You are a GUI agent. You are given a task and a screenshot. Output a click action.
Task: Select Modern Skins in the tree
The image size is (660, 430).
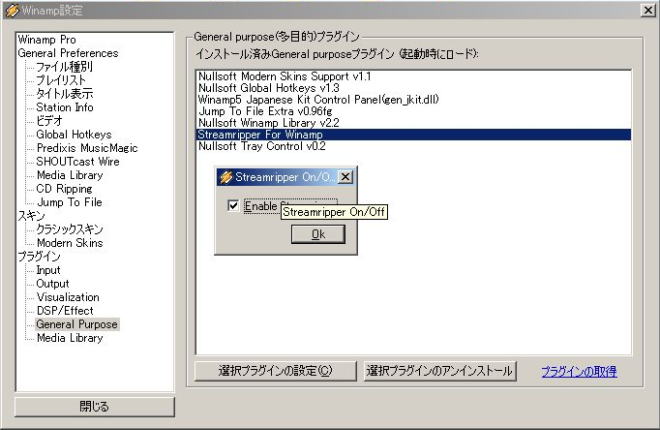click(70, 243)
